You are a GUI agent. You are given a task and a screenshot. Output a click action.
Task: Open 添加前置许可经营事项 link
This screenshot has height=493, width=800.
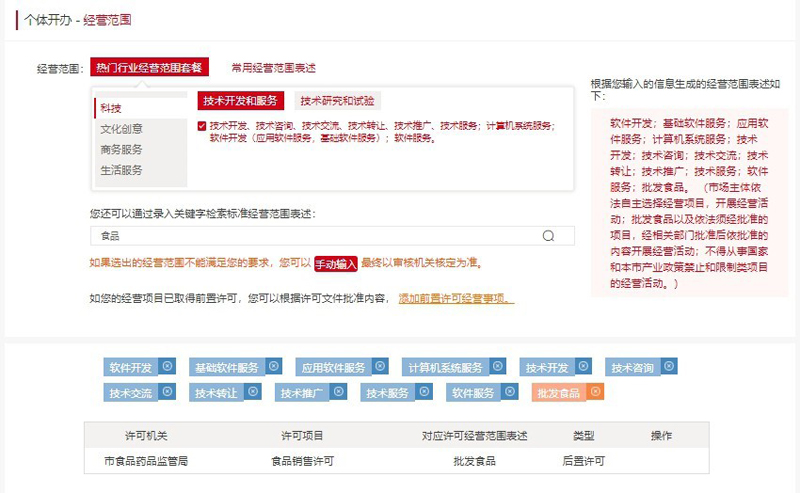tap(456, 298)
